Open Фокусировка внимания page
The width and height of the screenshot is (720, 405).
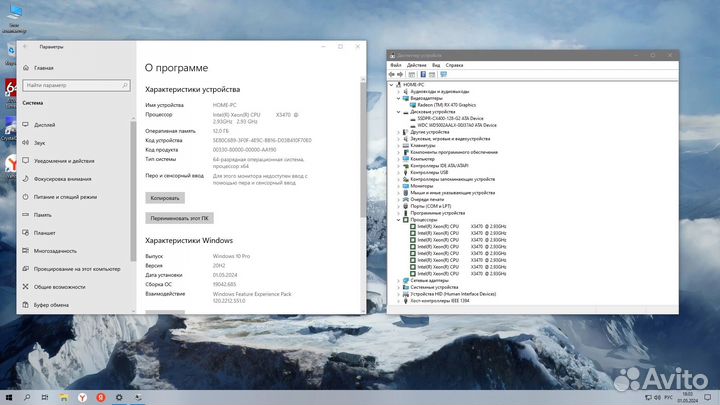click(62, 179)
